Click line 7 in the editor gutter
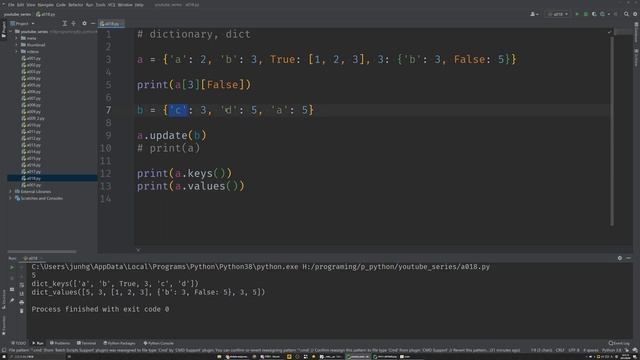The width and height of the screenshot is (640, 360). [x=108, y=110]
